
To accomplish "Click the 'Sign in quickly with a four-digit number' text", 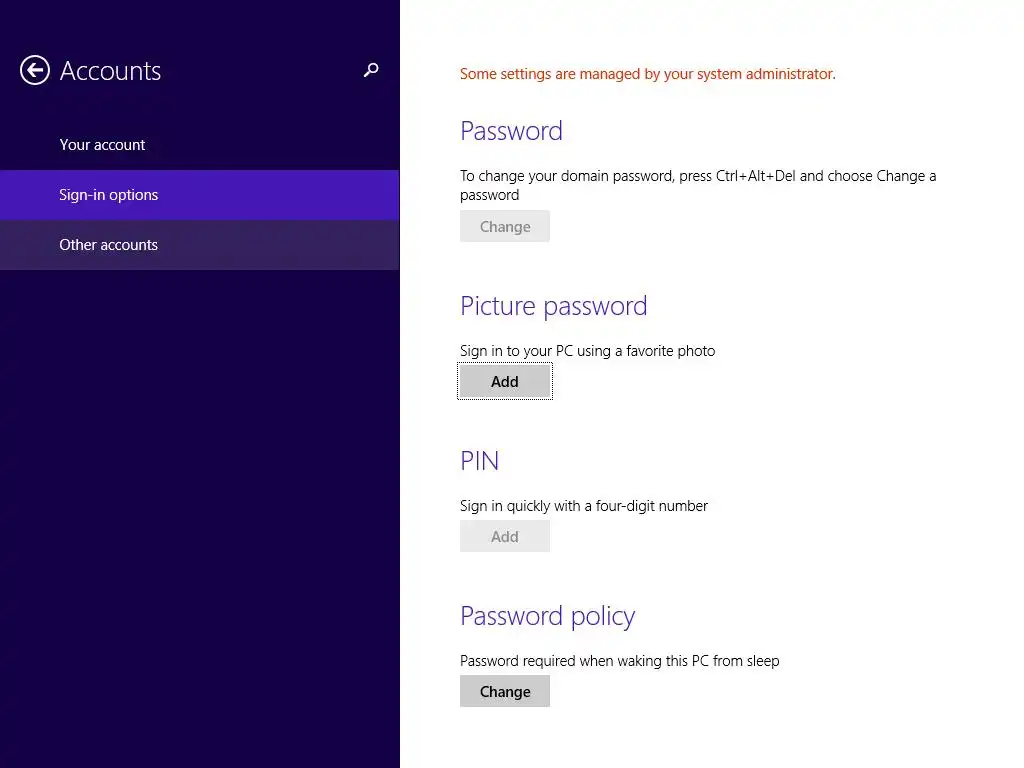I will tap(583, 506).
